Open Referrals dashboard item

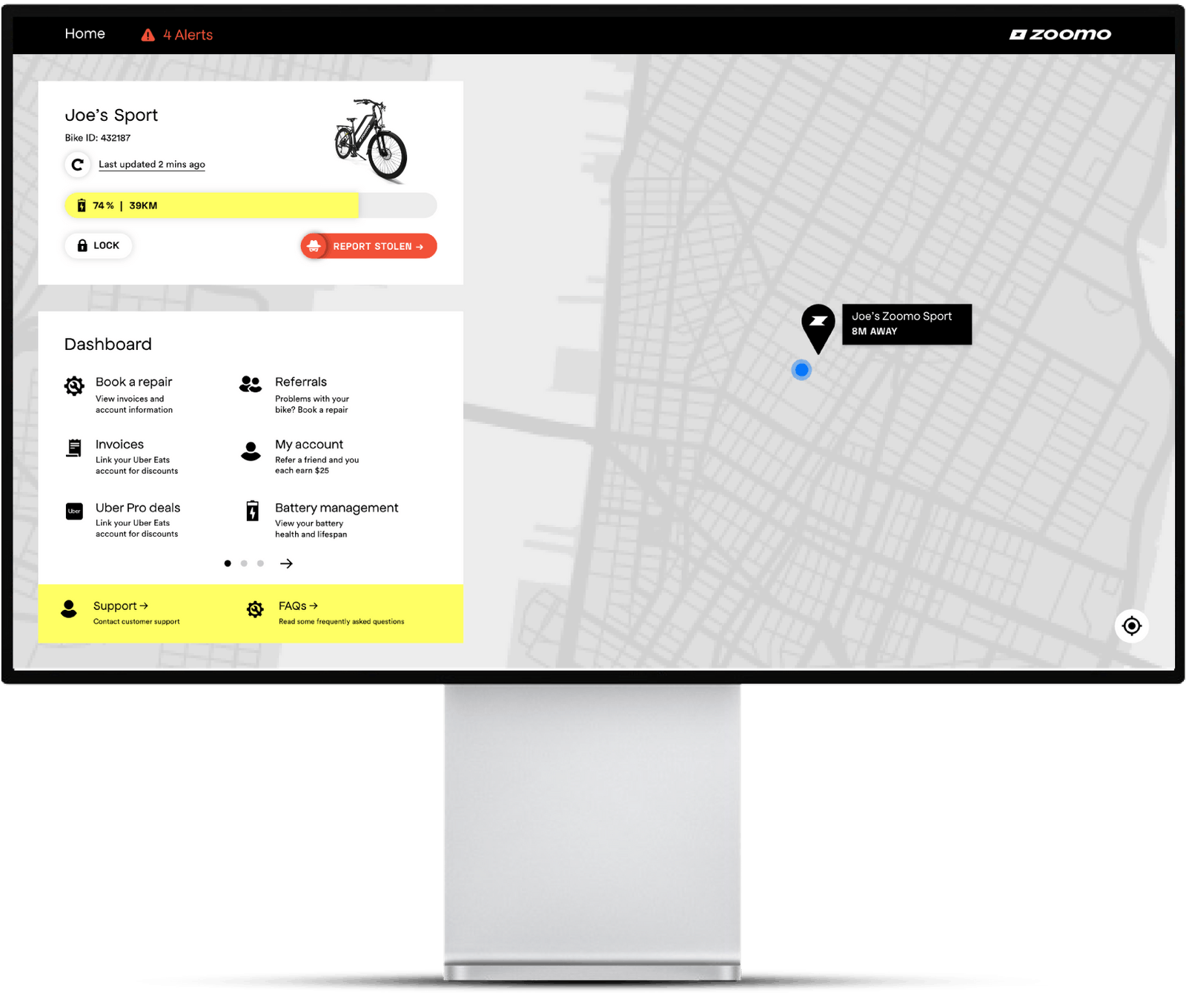coord(301,382)
